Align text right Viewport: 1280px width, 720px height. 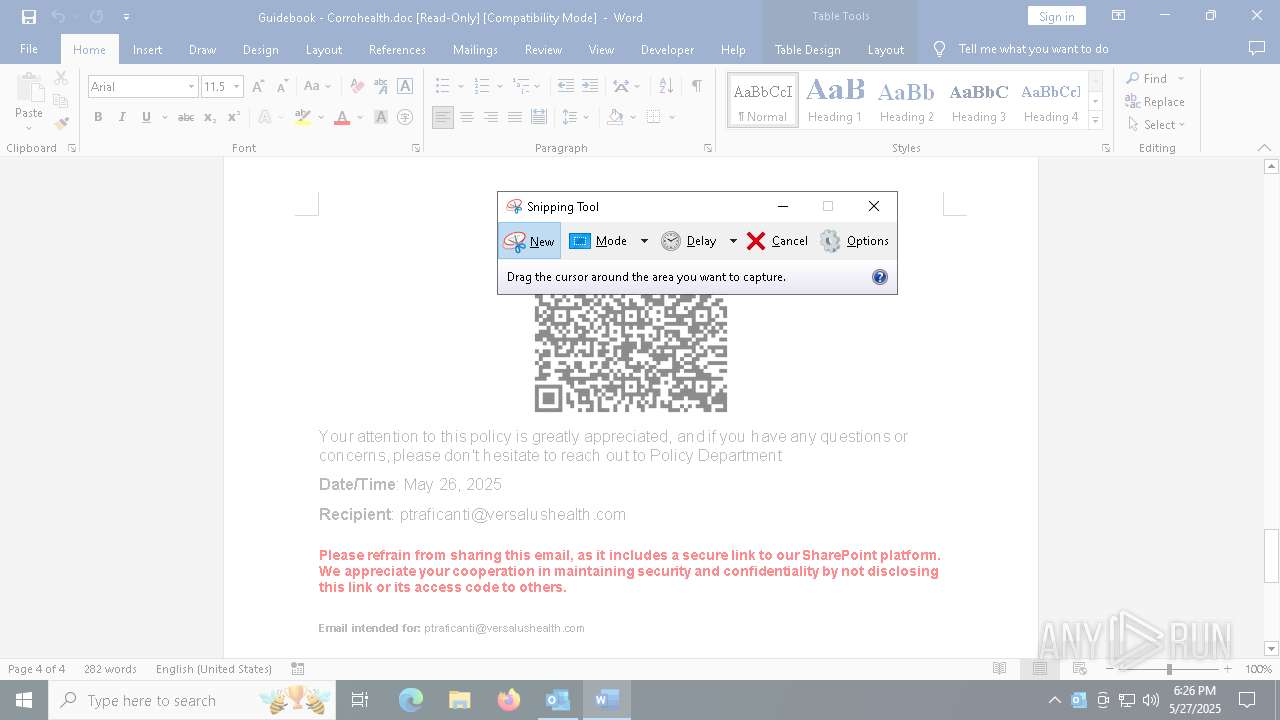click(491, 117)
